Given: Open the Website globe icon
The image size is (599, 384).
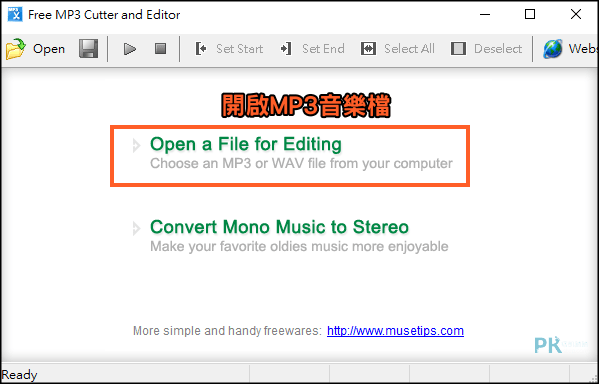Looking at the screenshot, I should click(x=552, y=49).
